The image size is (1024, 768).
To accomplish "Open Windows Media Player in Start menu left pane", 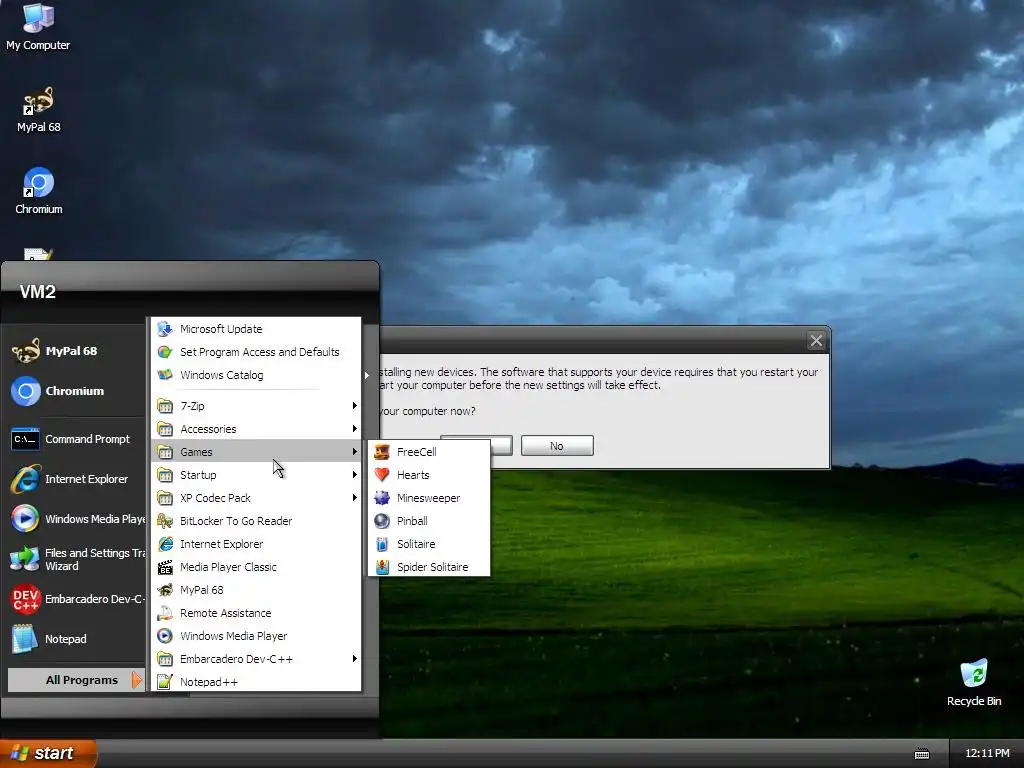I will coord(76,519).
